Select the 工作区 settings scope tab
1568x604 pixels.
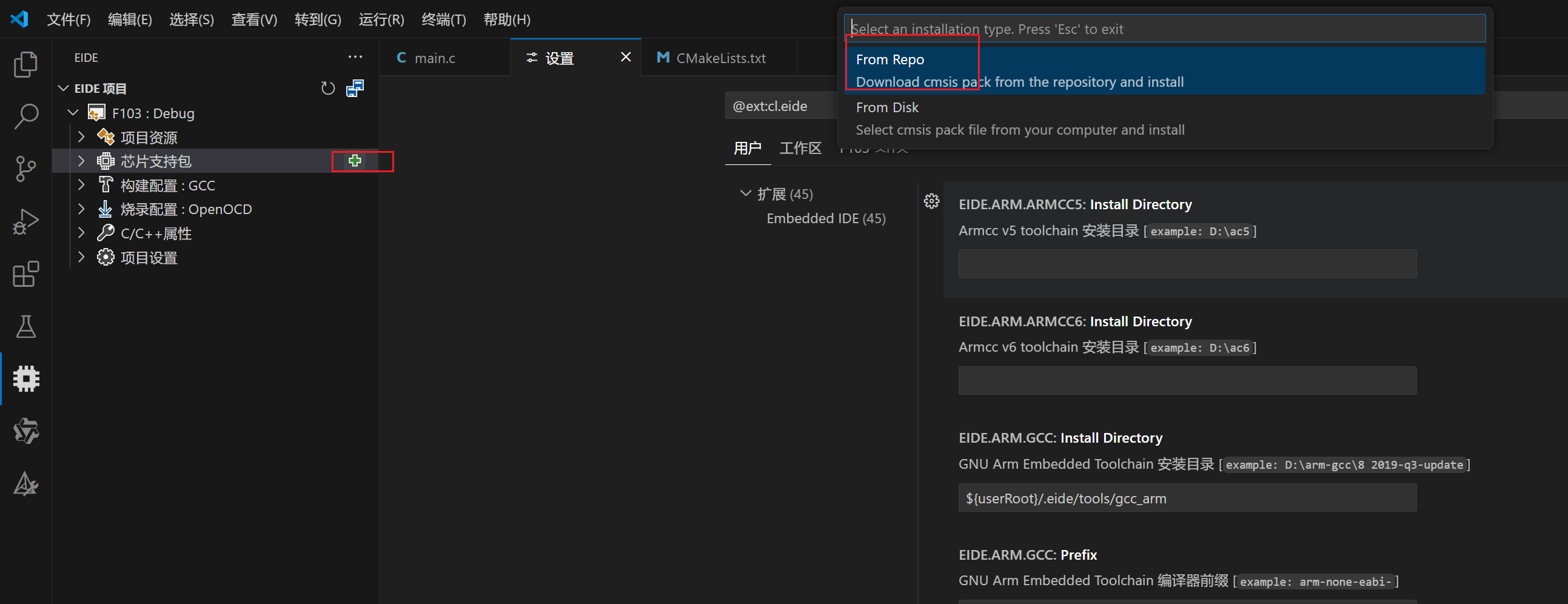pyautogui.click(x=800, y=148)
